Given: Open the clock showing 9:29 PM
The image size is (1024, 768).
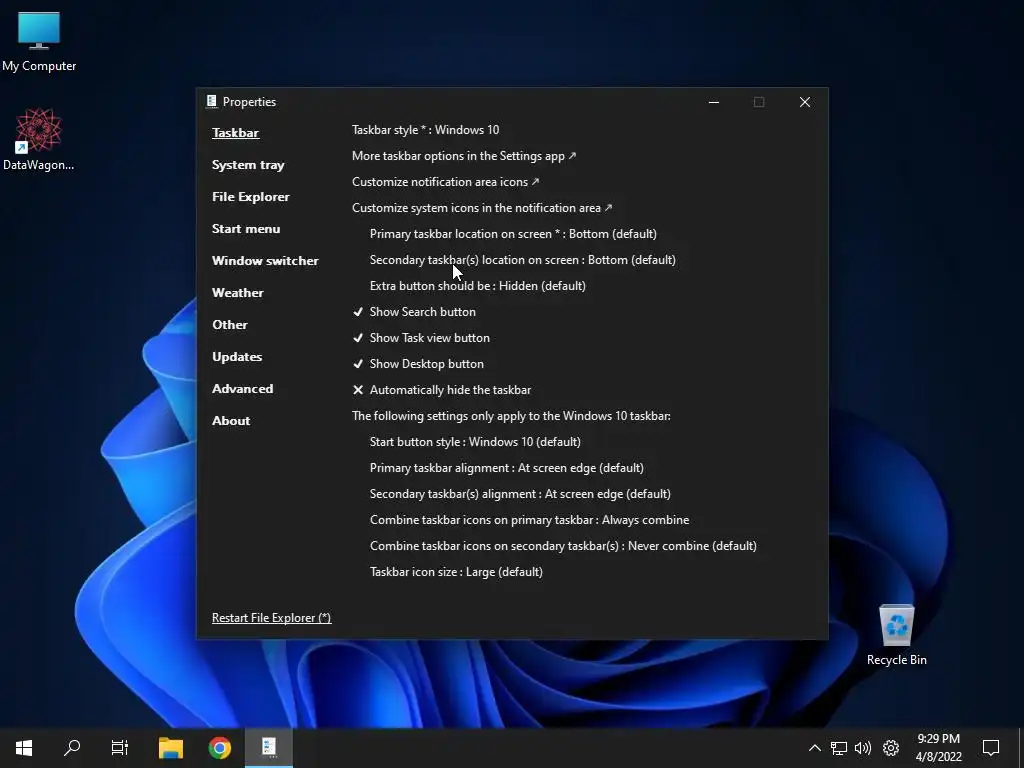Looking at the screenshot, I should [x=938, y=748].
